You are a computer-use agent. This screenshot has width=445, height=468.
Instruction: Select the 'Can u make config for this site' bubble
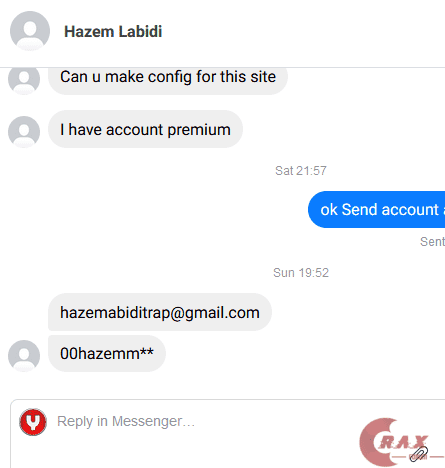click(168, 80)
